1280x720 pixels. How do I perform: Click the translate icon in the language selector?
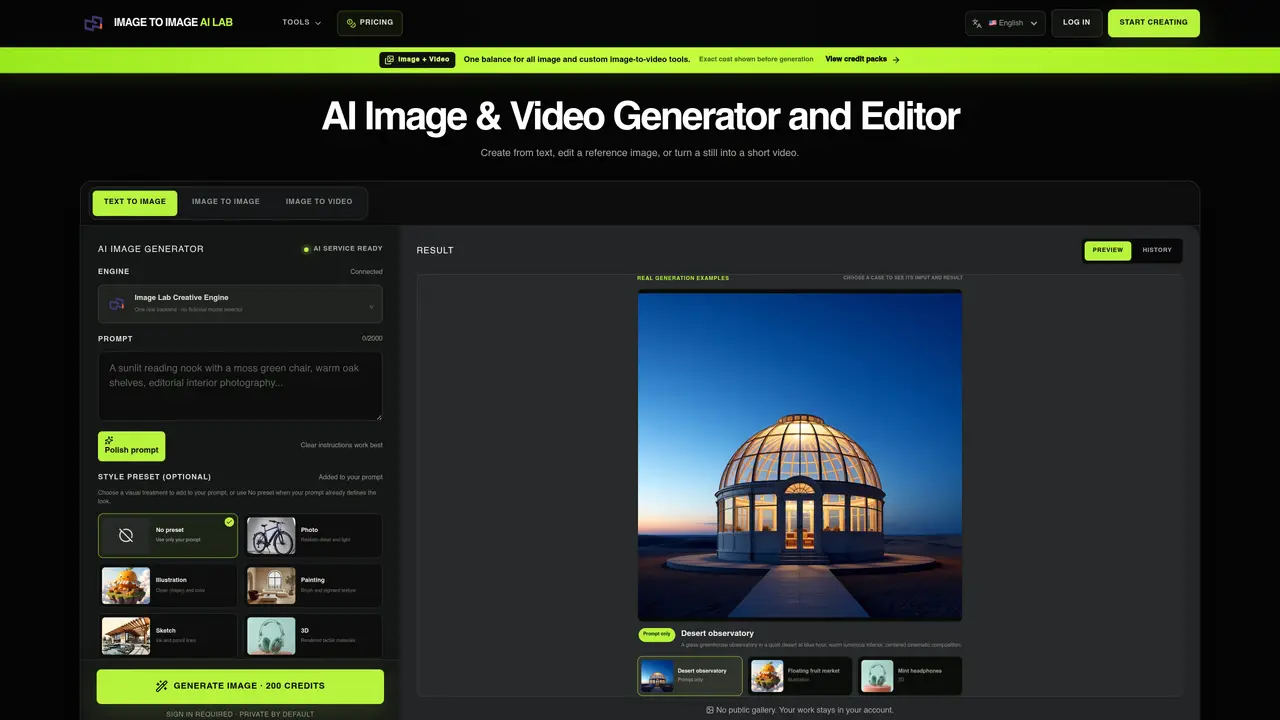977,23
